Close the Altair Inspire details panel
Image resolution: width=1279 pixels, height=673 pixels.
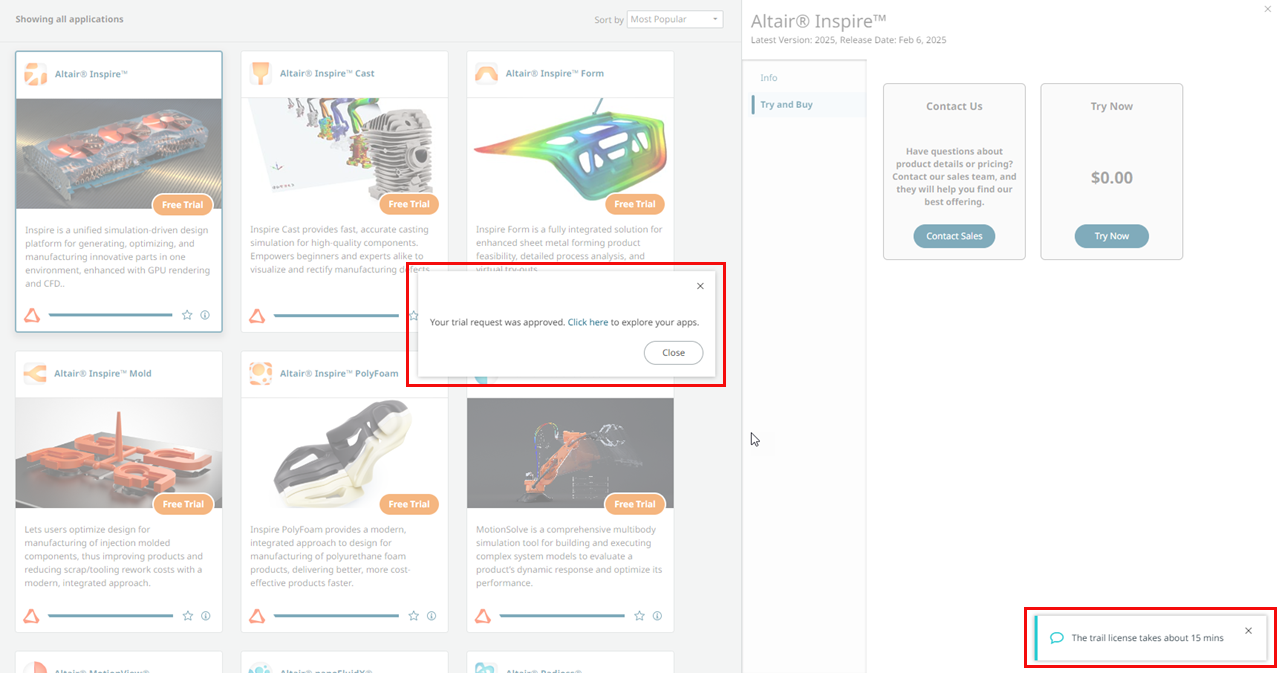click(1269, 9)
